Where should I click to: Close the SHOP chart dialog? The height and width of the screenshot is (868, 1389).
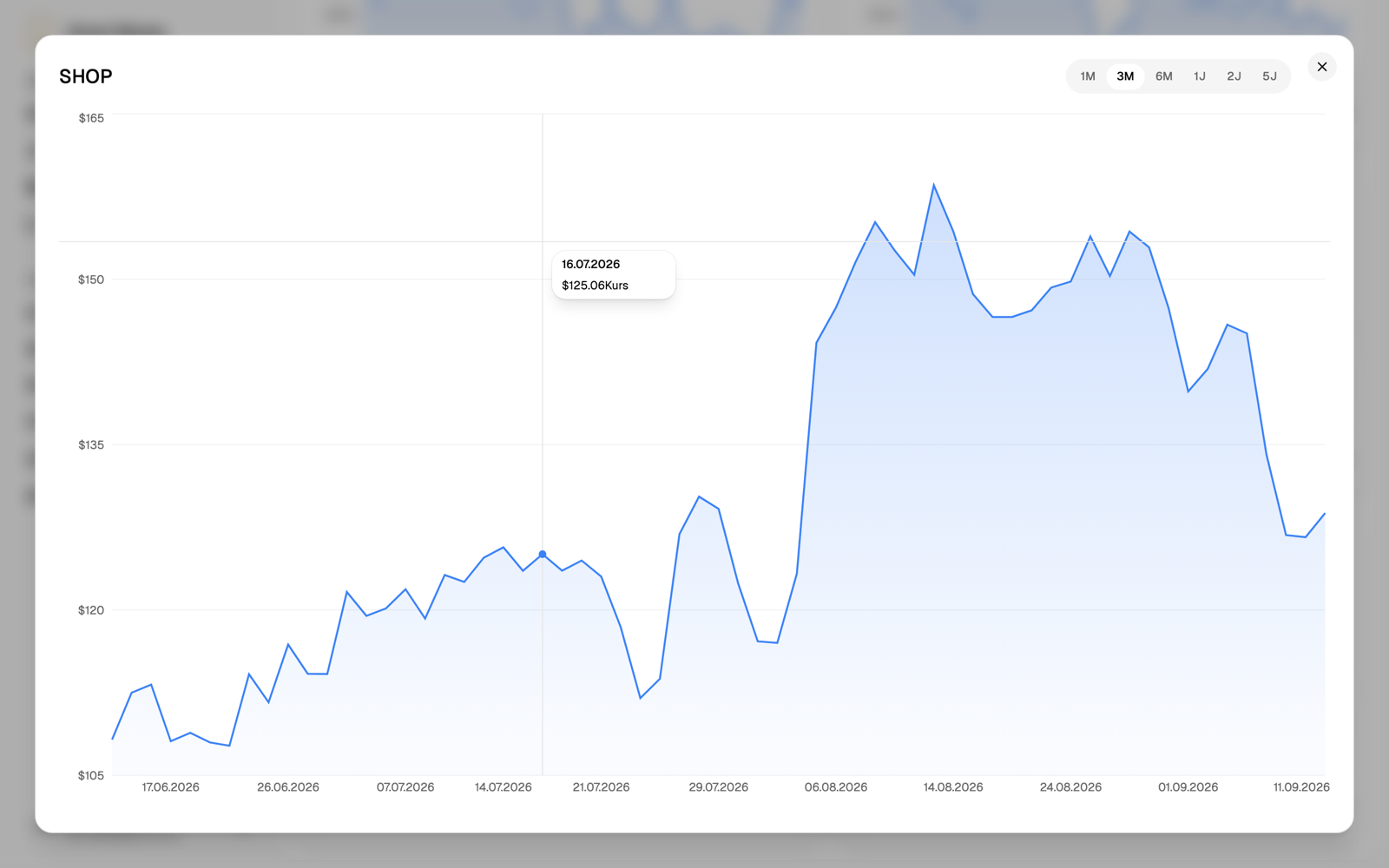tap(1322, 67)
